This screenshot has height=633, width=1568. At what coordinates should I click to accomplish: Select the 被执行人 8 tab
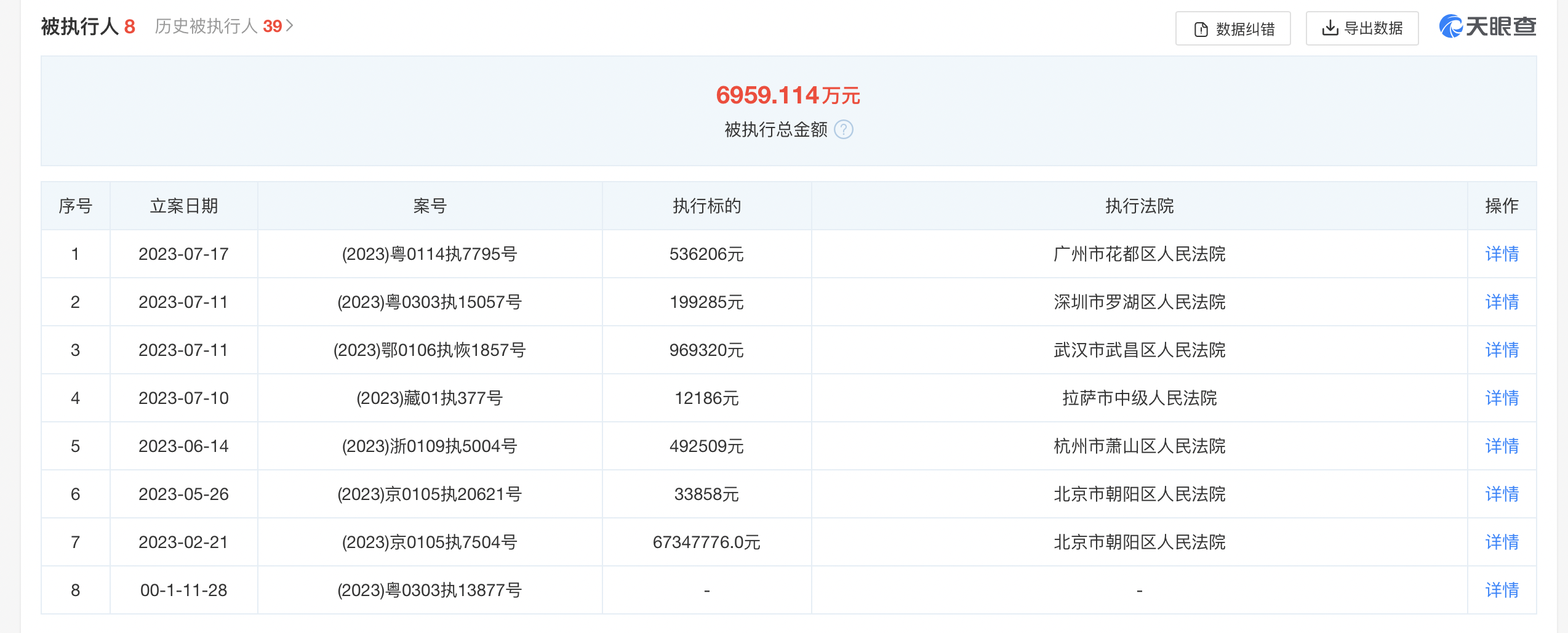[88, 26]
